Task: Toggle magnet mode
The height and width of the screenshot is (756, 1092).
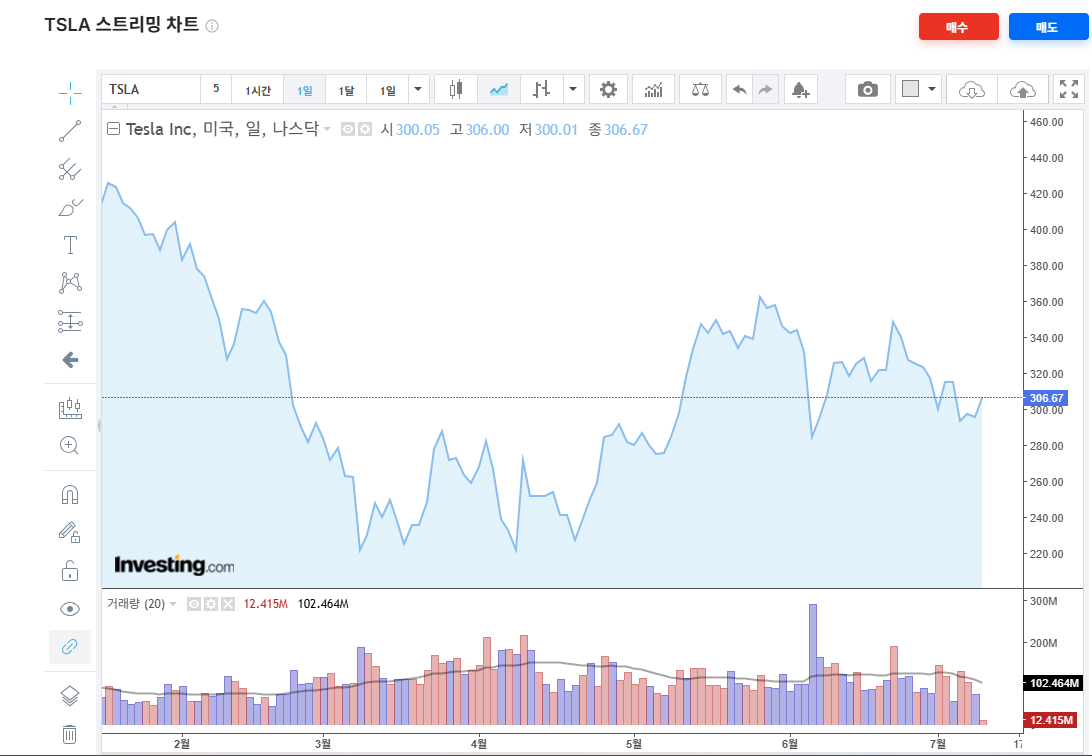Action: [x=70, y=495]
